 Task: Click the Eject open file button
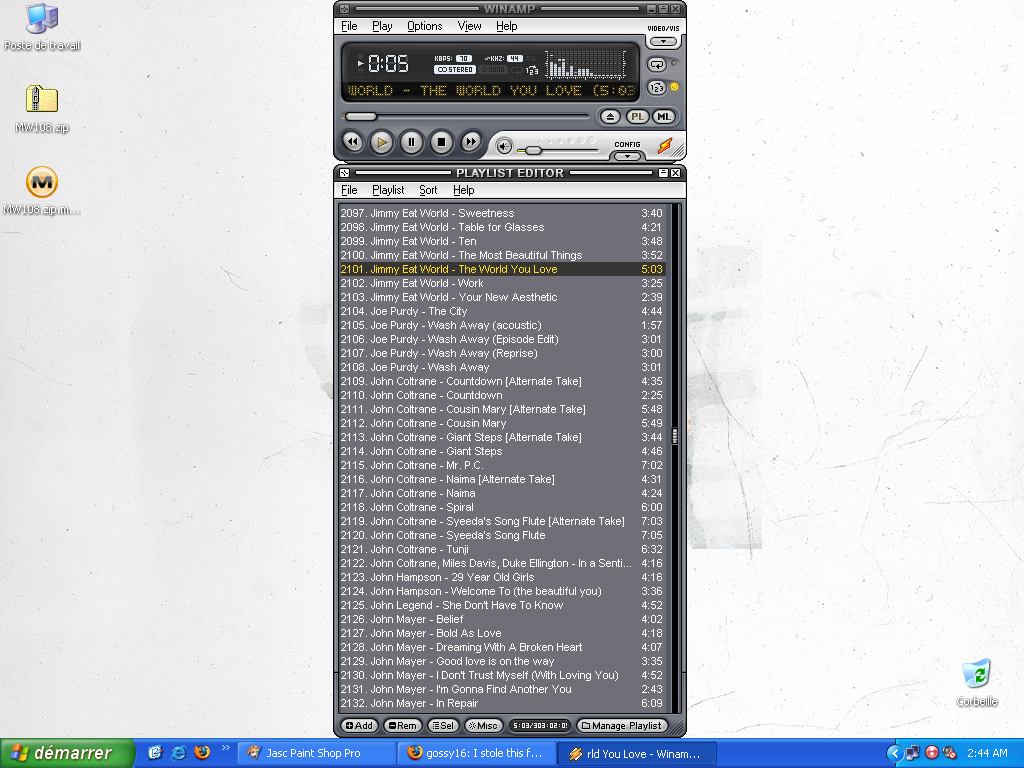(x=611, y=117)
